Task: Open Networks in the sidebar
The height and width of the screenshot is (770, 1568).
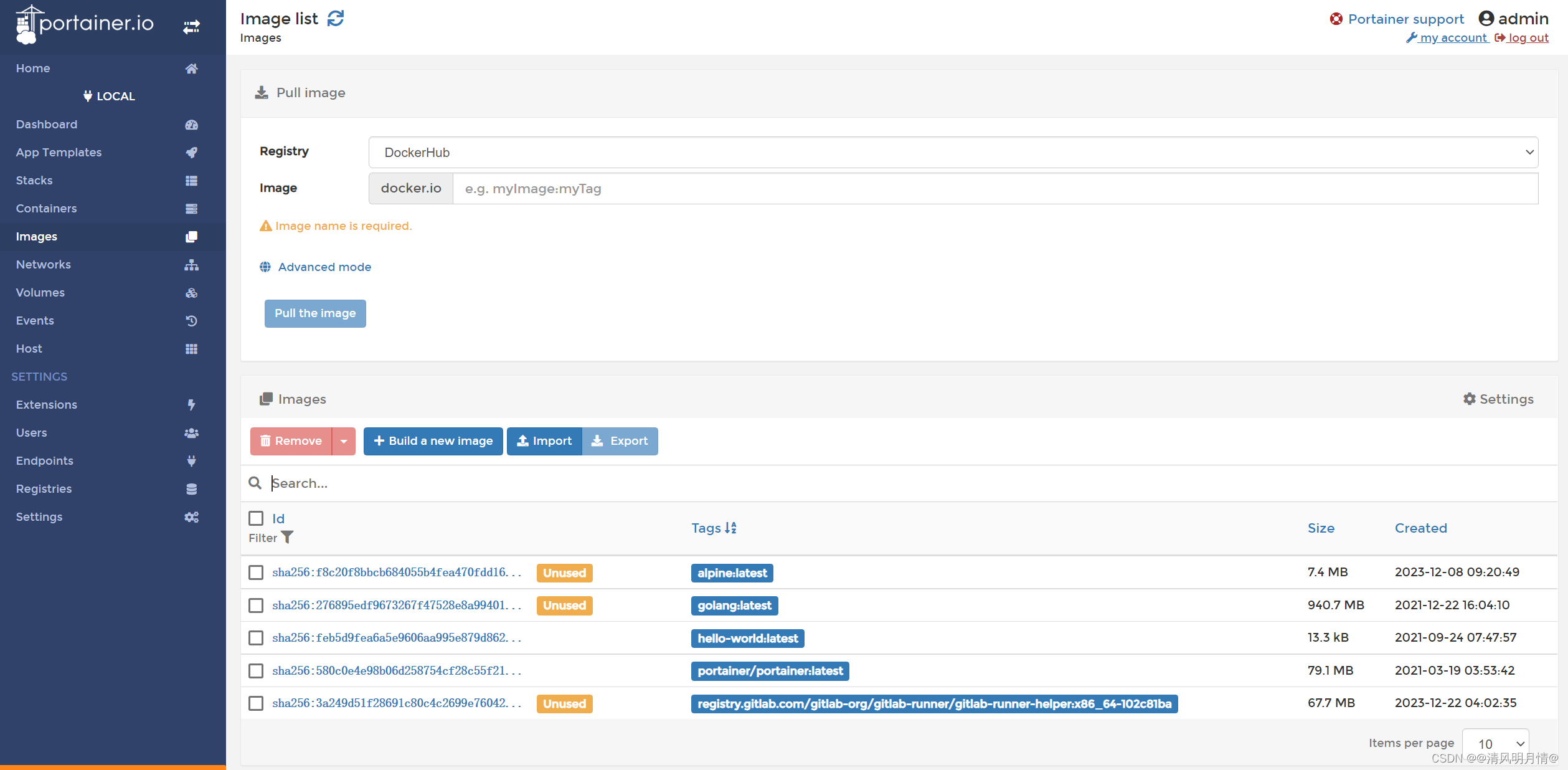Action: (x=113, y=265)
